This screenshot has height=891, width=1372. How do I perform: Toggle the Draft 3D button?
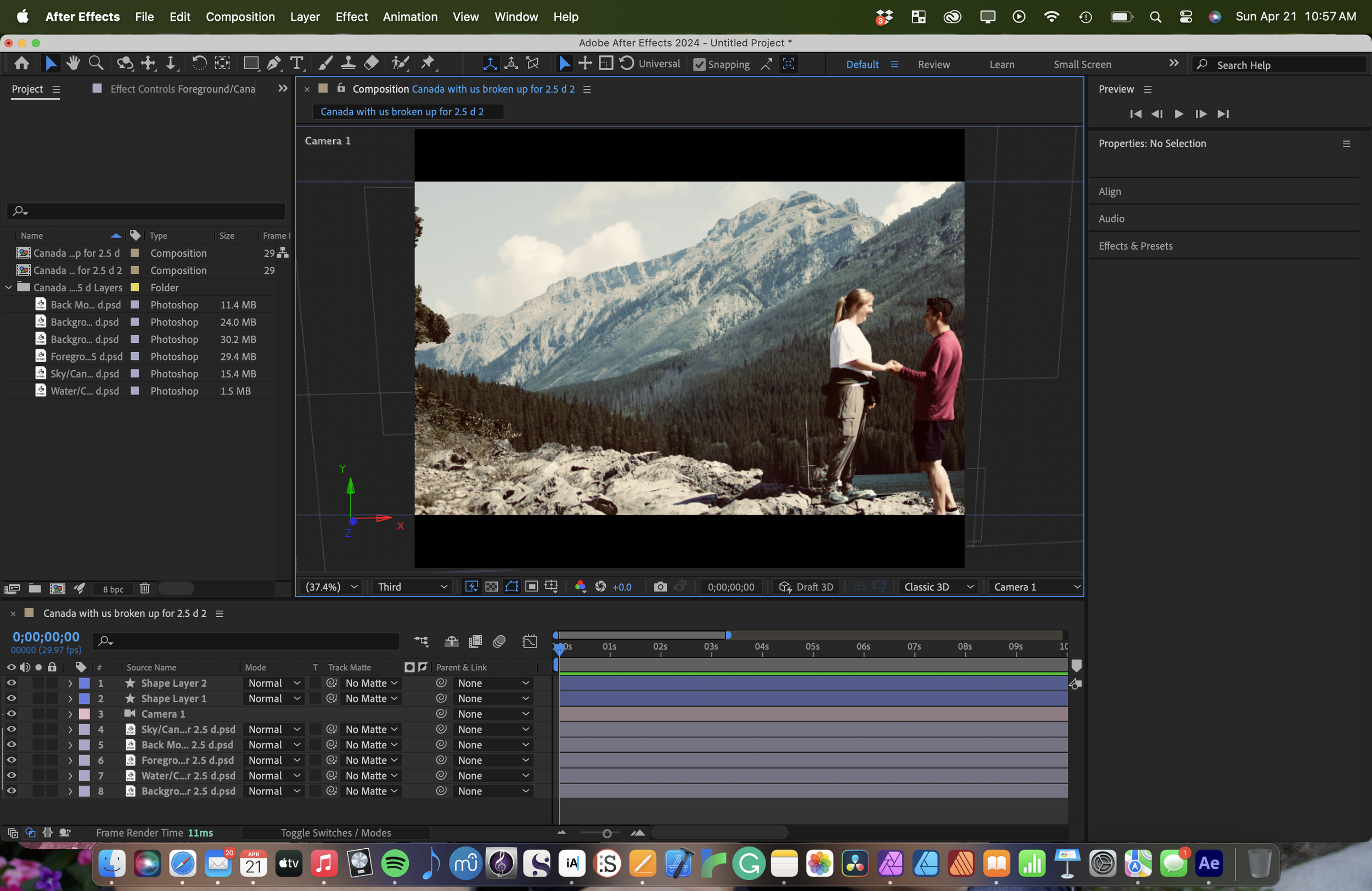806,587
